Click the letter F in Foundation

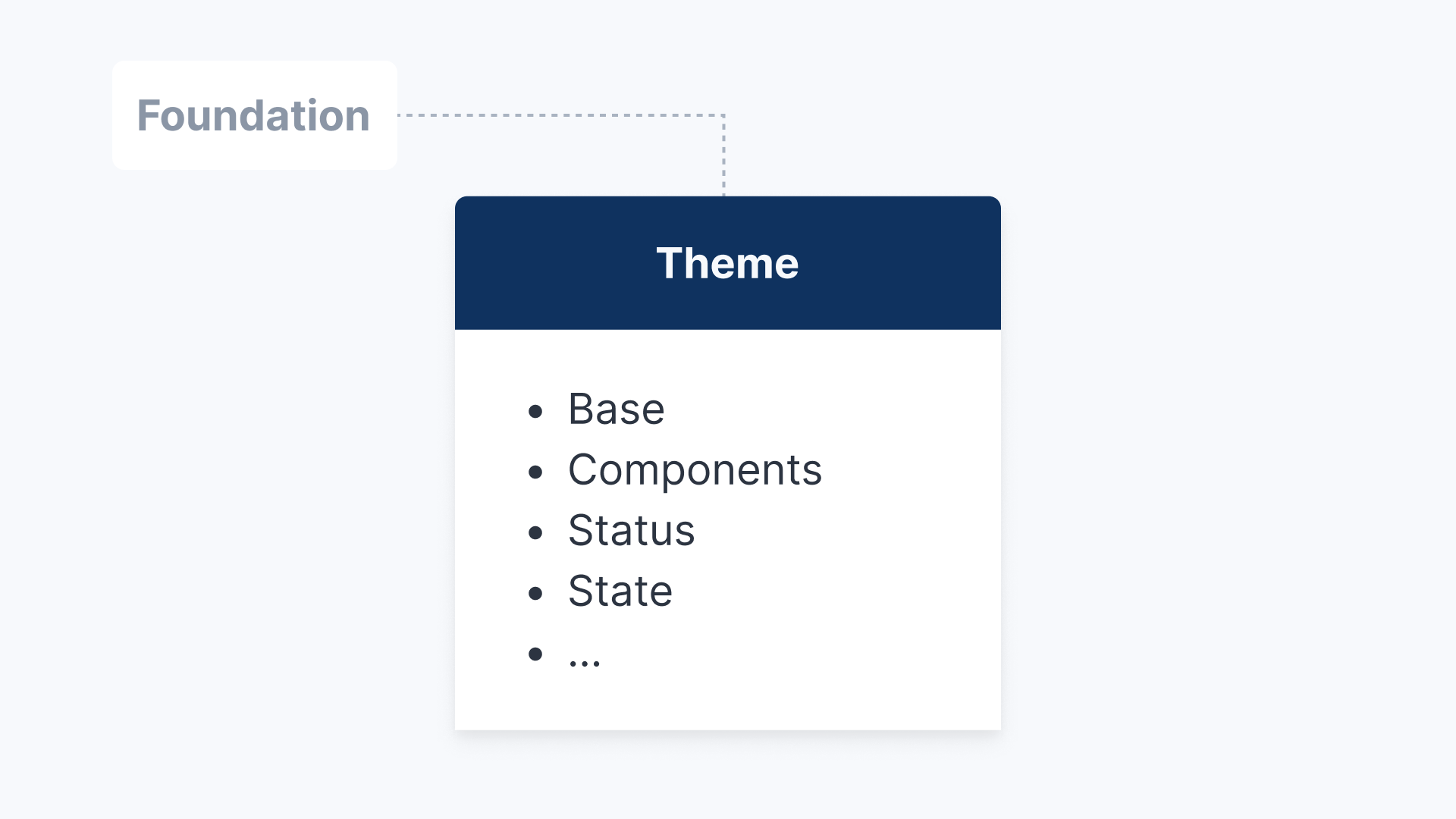coord(148,116)
